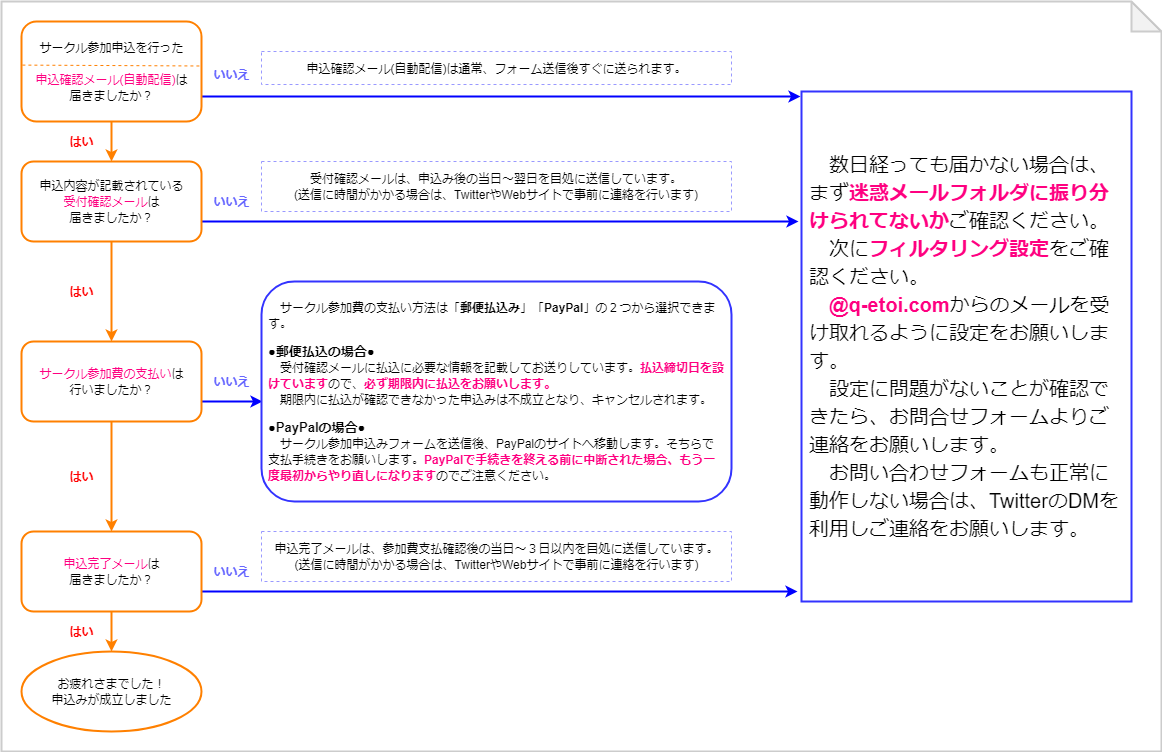The width and height of the screenshot is (1162, 752).
Task: Click いいえ label beside サークル参加費の支払い box
Action: point(231,381)
